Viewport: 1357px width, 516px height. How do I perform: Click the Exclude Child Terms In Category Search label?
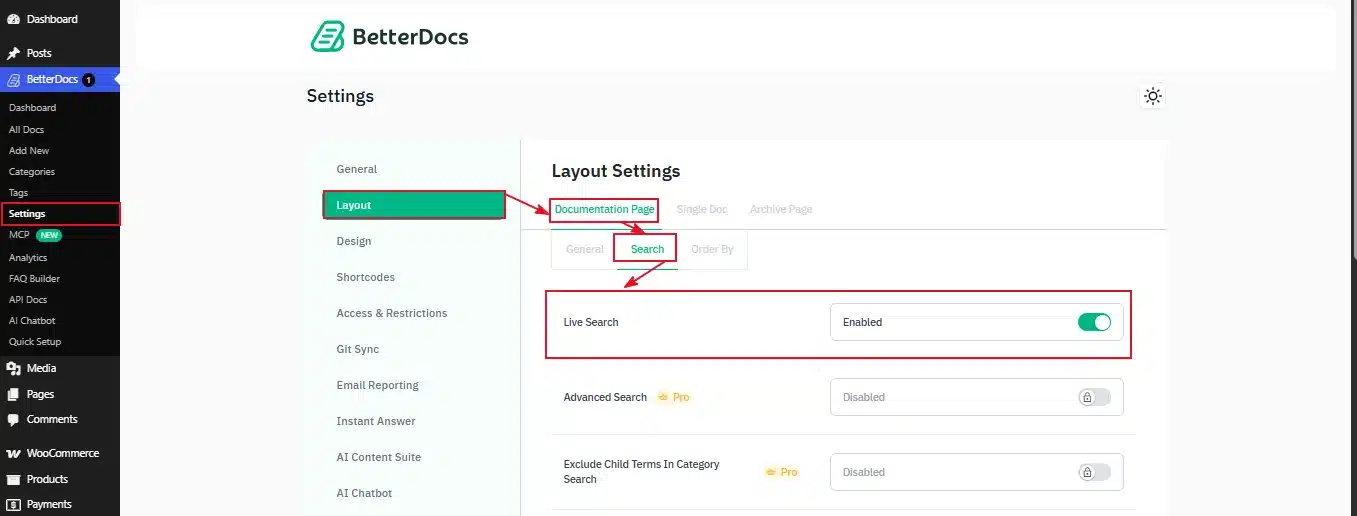coord(642,472)
